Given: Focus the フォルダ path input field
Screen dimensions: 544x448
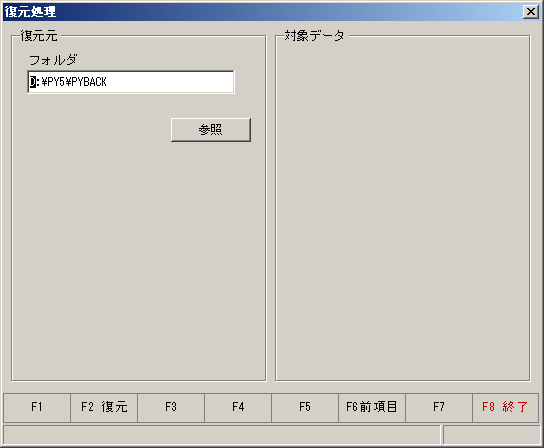Looking at the screenshot, I should click(131, 82).
